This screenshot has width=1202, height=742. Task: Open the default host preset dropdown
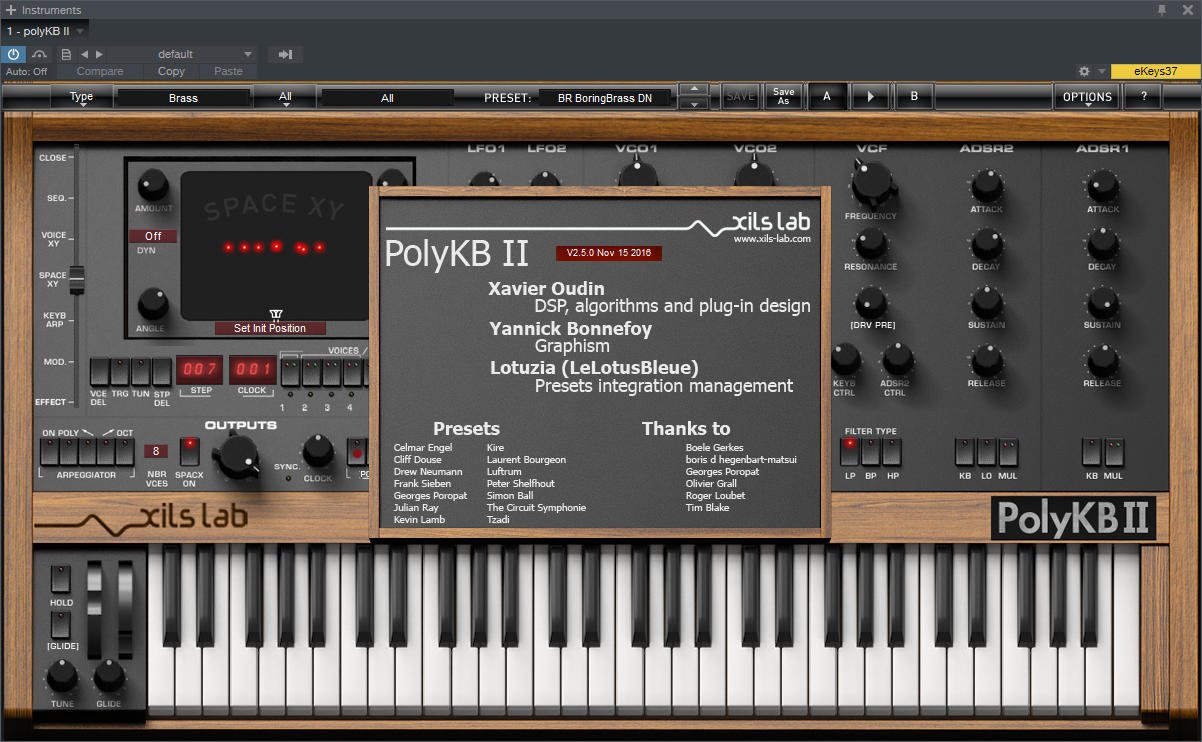pyautogui.click(x=183, y=54)
